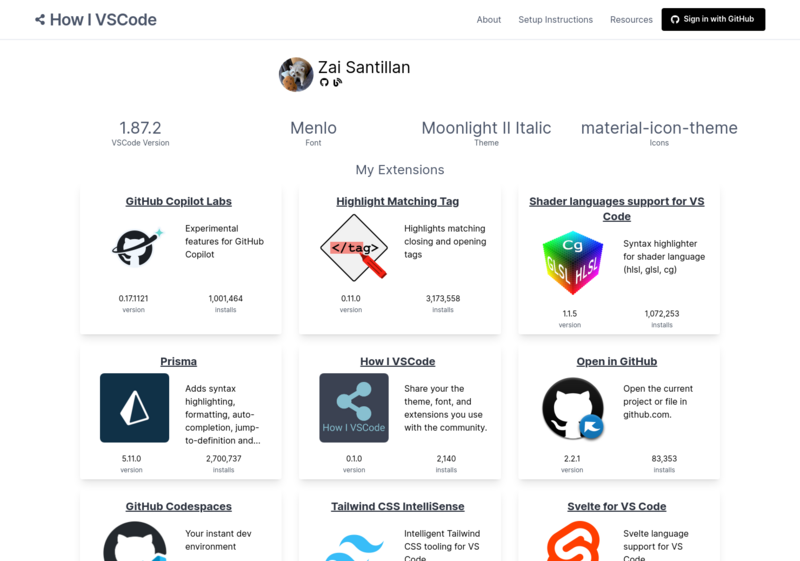Click the My Extensions heading

tap(400, 170)
